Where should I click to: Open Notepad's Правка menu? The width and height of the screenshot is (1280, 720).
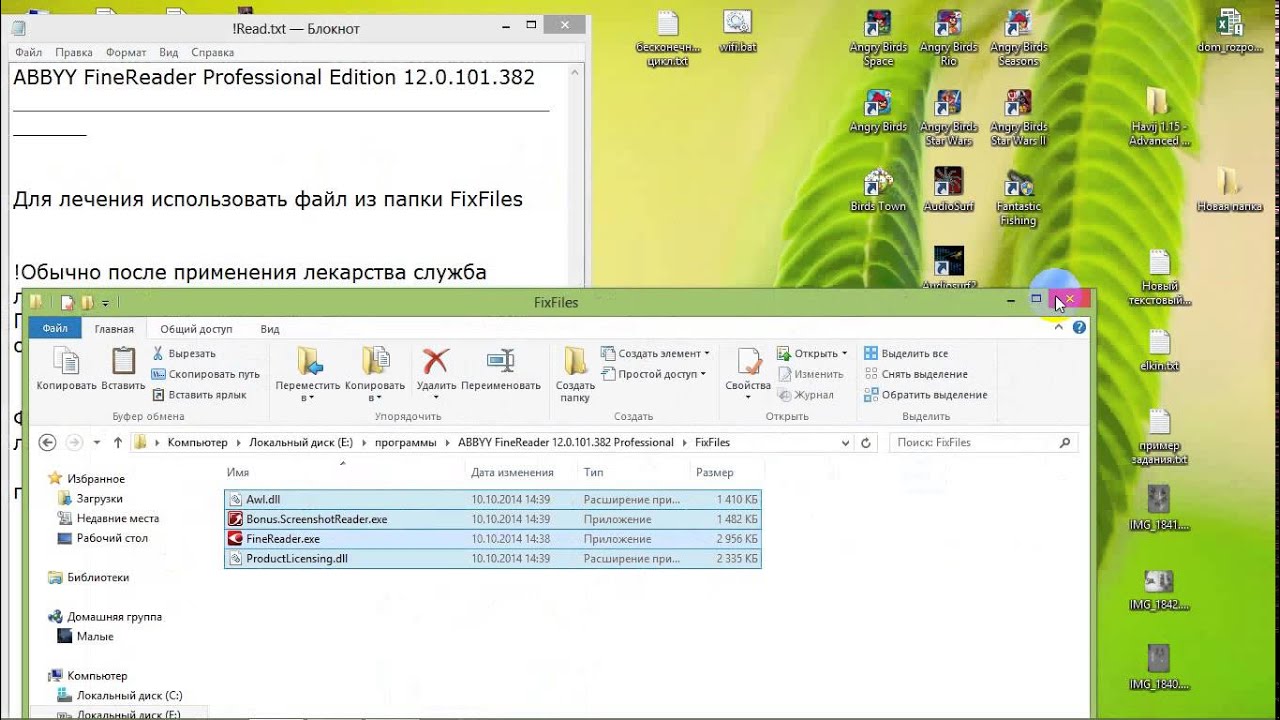tap(74, 52)
